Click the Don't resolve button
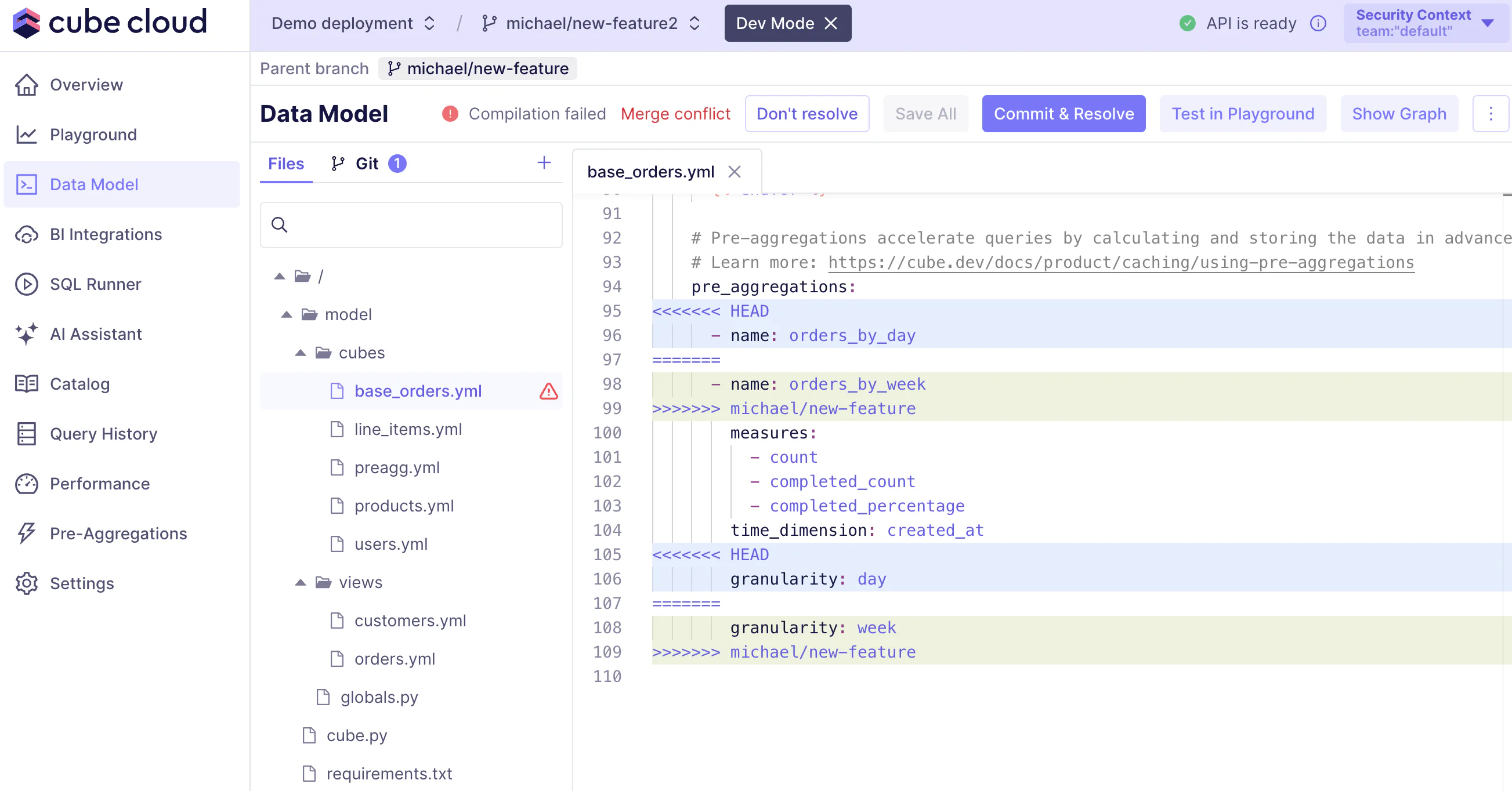Image resolution: width=1512 pixels, height=791 pixels. tap(806, 114)
